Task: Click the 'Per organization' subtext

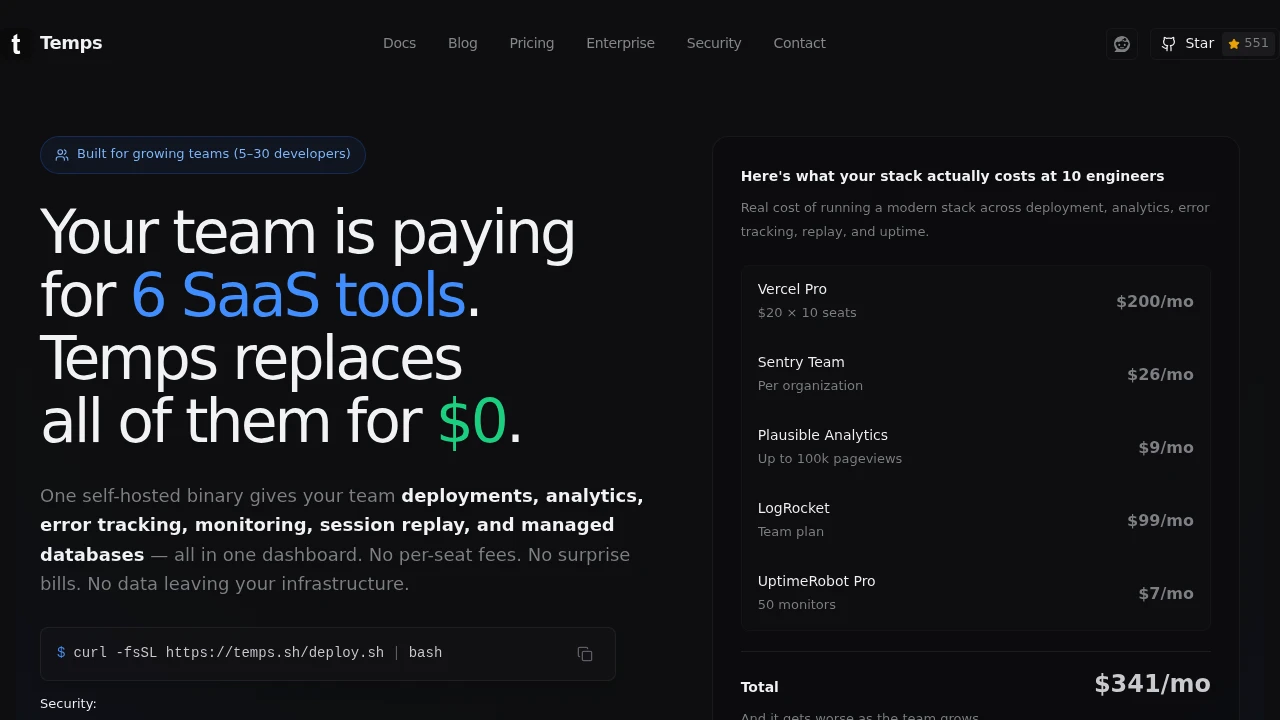Action: click(x=810, y=386)
